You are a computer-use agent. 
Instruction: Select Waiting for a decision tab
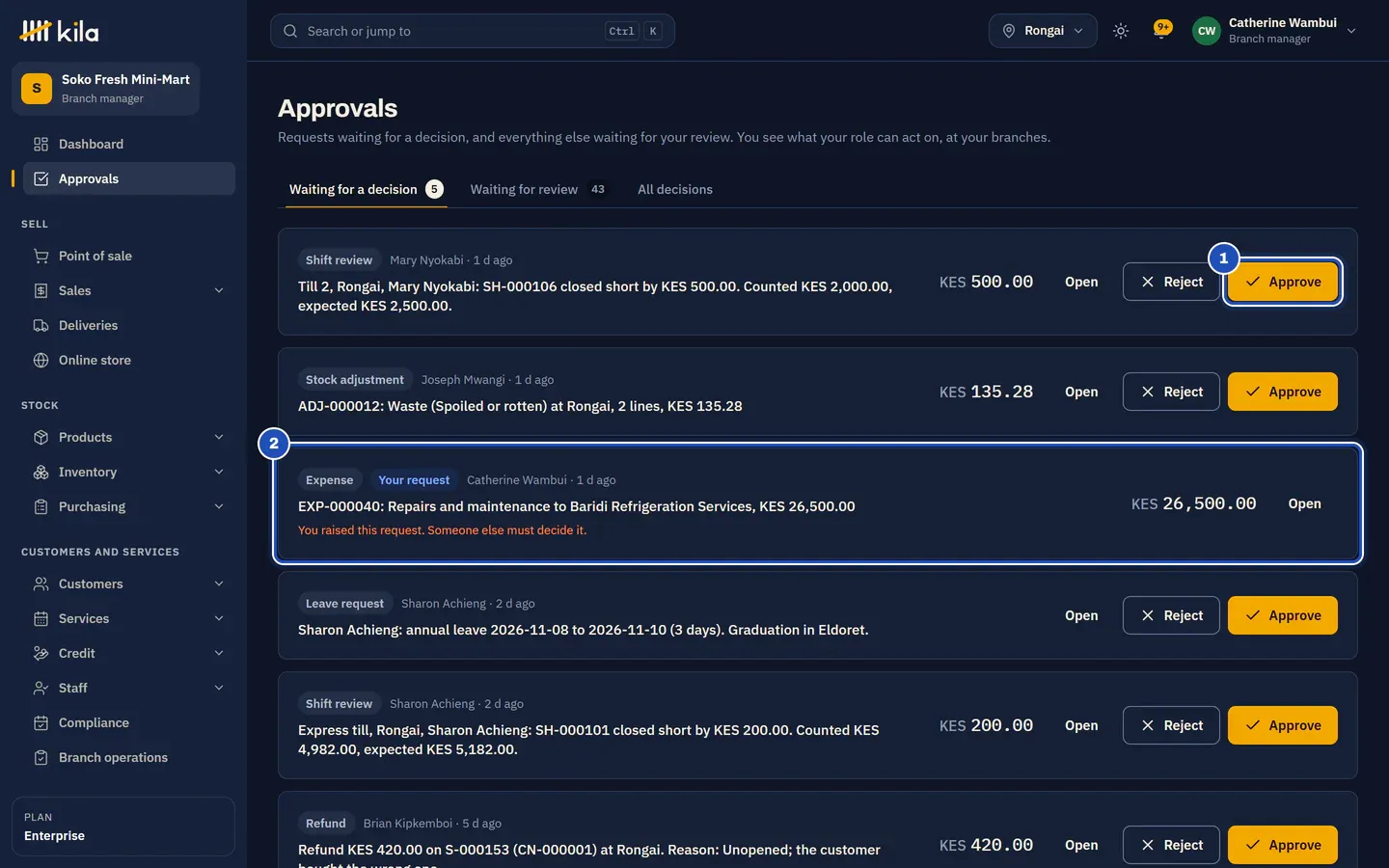click(x=367, y=189)
